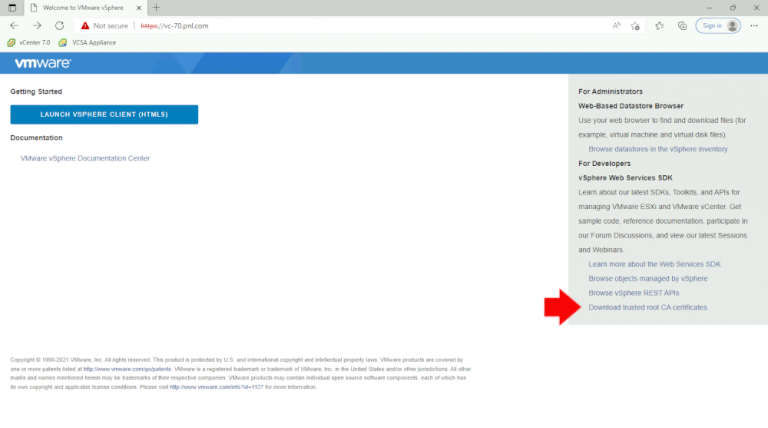Click Web-Based Datastore Browser heading
The image size is (768, 428).
click(x=630, y=106)
